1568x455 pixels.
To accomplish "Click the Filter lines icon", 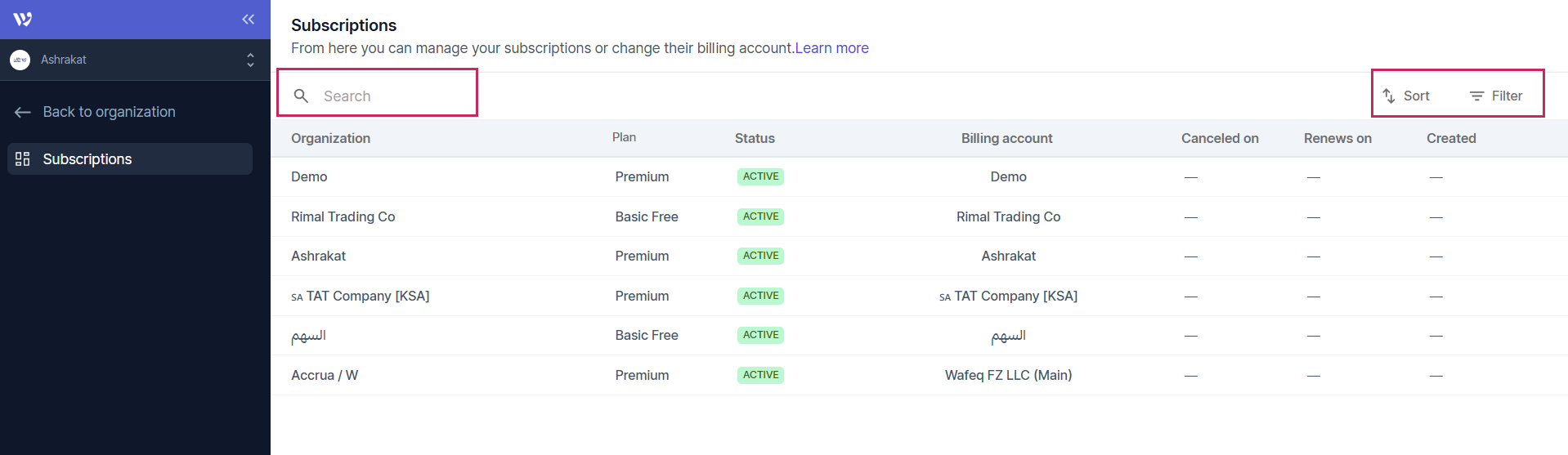I will [1476, 96].
